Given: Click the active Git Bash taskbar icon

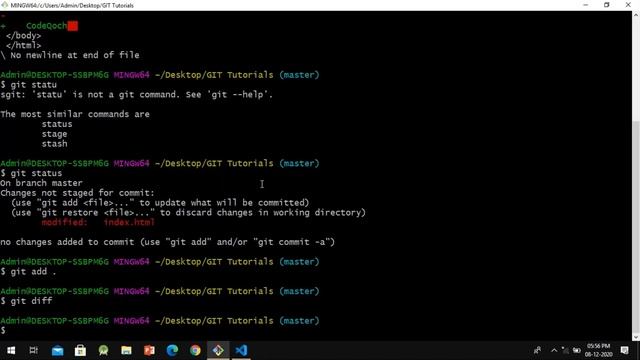Looking at the screenshot, I should [218, 350].
